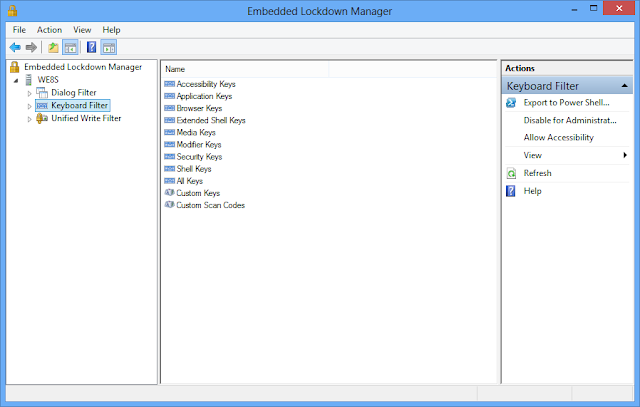Click the Embedded Lockdown Manager root lock icon

pos(15,67)
